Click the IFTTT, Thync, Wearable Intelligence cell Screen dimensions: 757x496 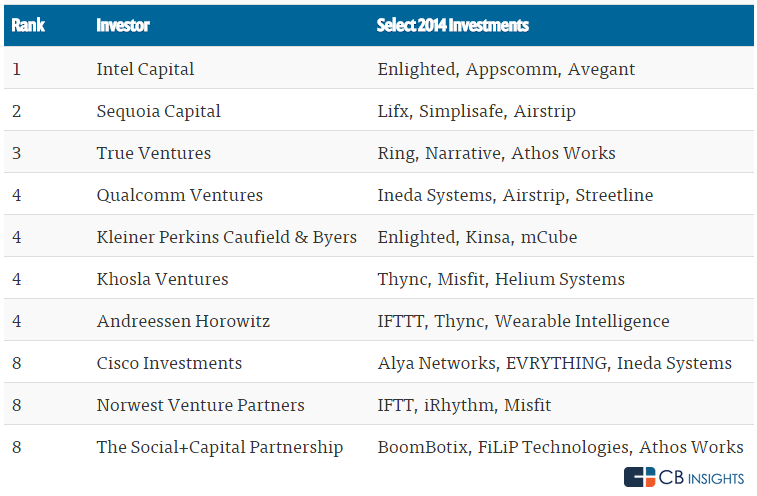pos(523,321)
